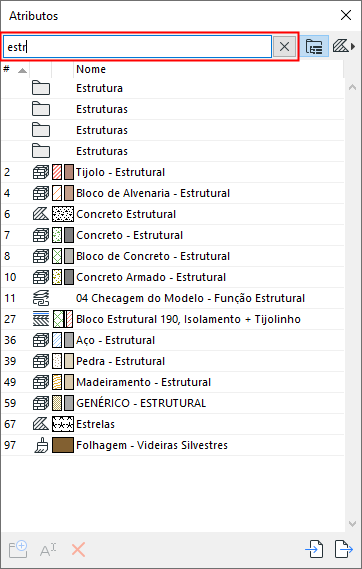Click the rename attribute icon
Image resolution: width=362 pixels, height=569 pixels.
(x=48, y=550)
